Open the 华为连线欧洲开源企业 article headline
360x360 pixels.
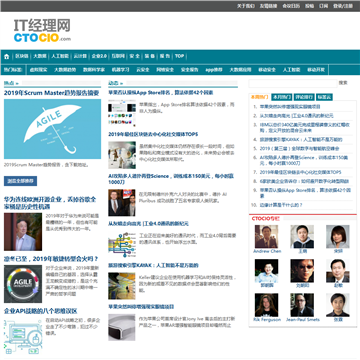pyautogui.click(x=50, y=203)
